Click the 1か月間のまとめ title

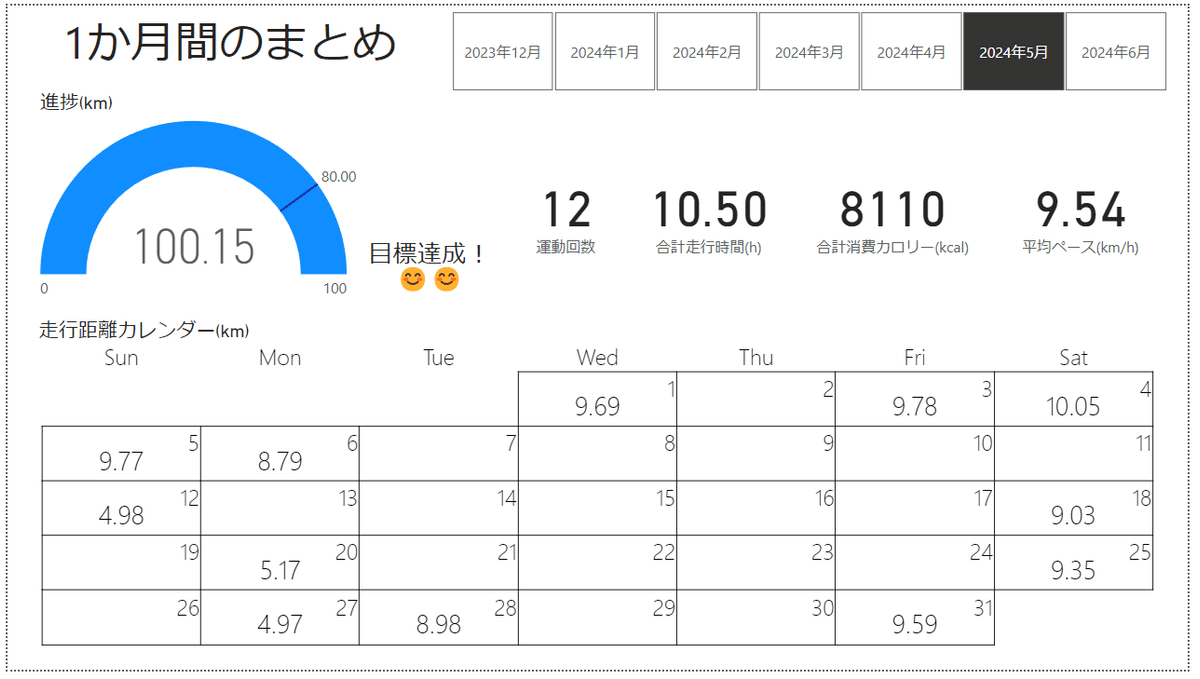tap(231, 44)
